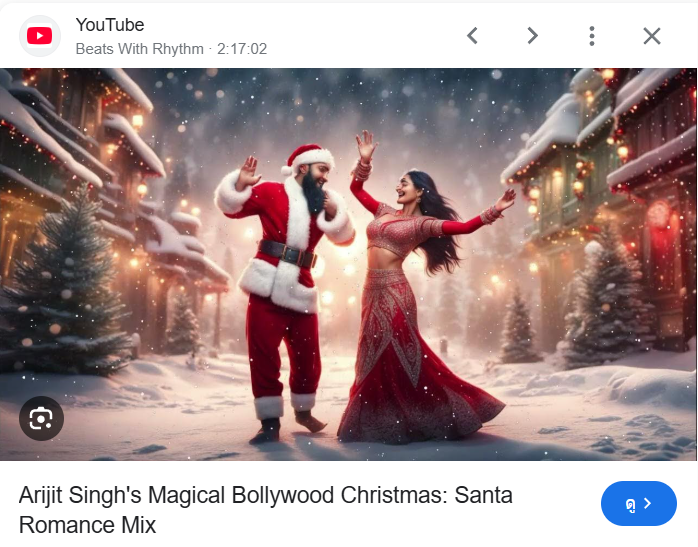
Task: Click the YouTube source label text
Action: pos(110,25)
